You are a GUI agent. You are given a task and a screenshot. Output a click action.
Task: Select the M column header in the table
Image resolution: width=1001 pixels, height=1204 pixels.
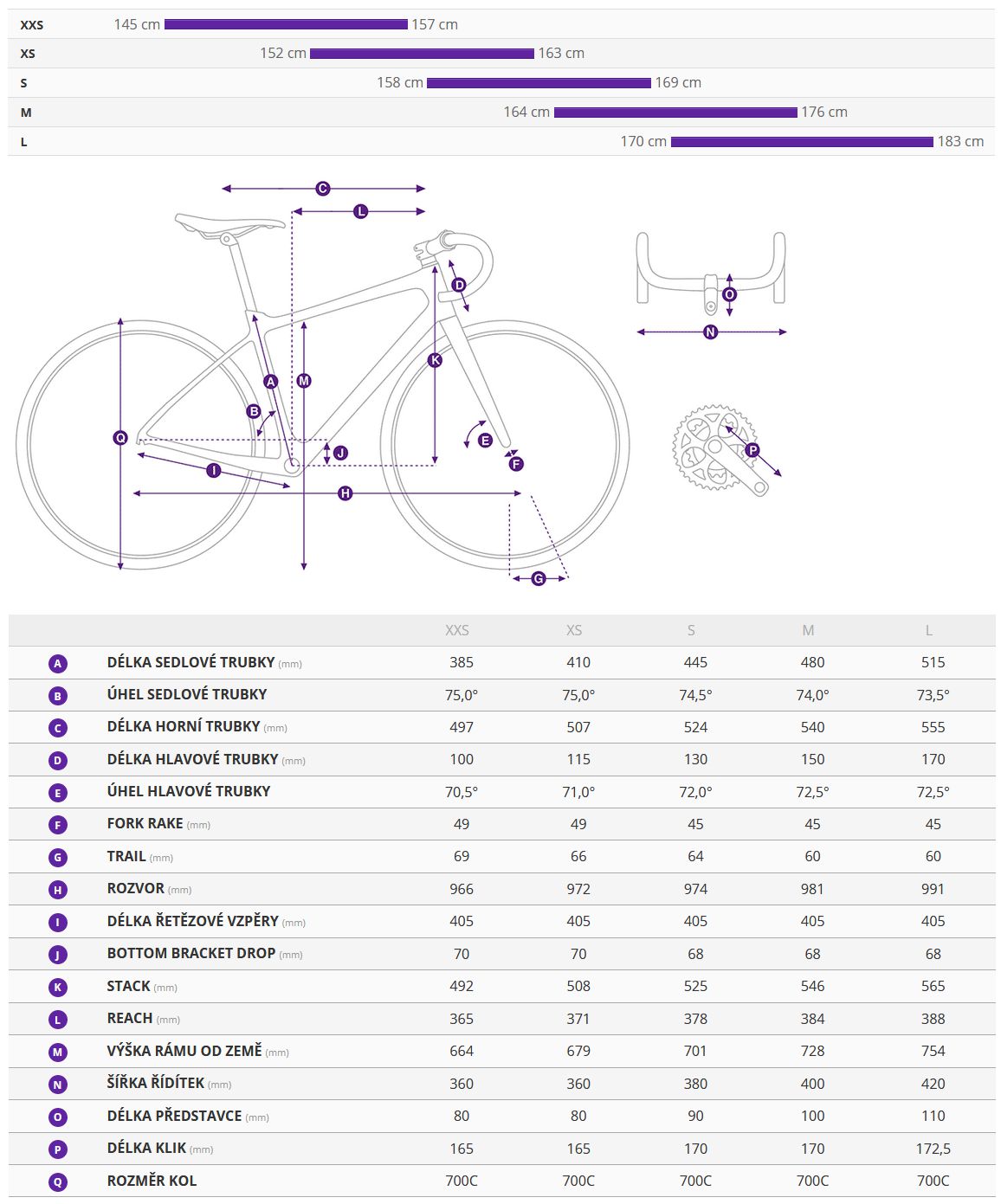[x=808, y=630]
